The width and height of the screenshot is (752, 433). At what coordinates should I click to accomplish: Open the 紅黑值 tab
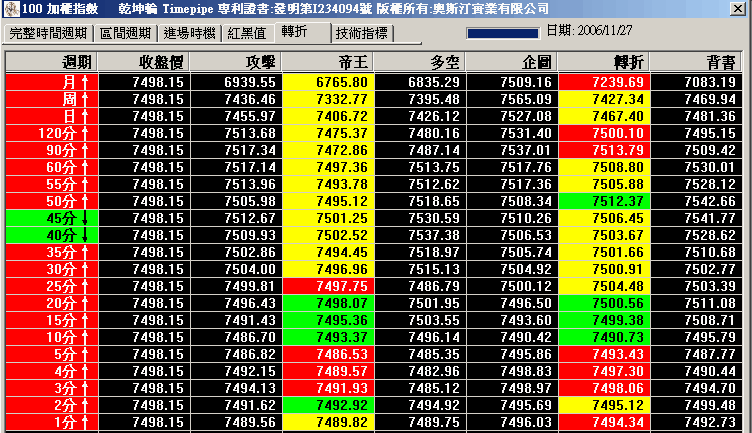click(x=247, y=33)
